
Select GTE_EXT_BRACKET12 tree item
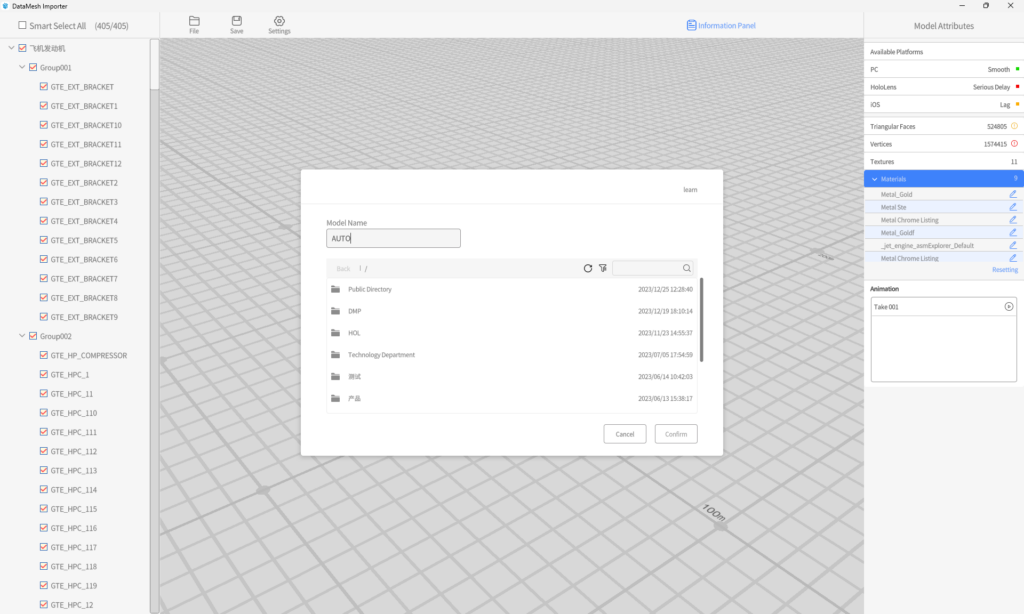coord(86,163)
